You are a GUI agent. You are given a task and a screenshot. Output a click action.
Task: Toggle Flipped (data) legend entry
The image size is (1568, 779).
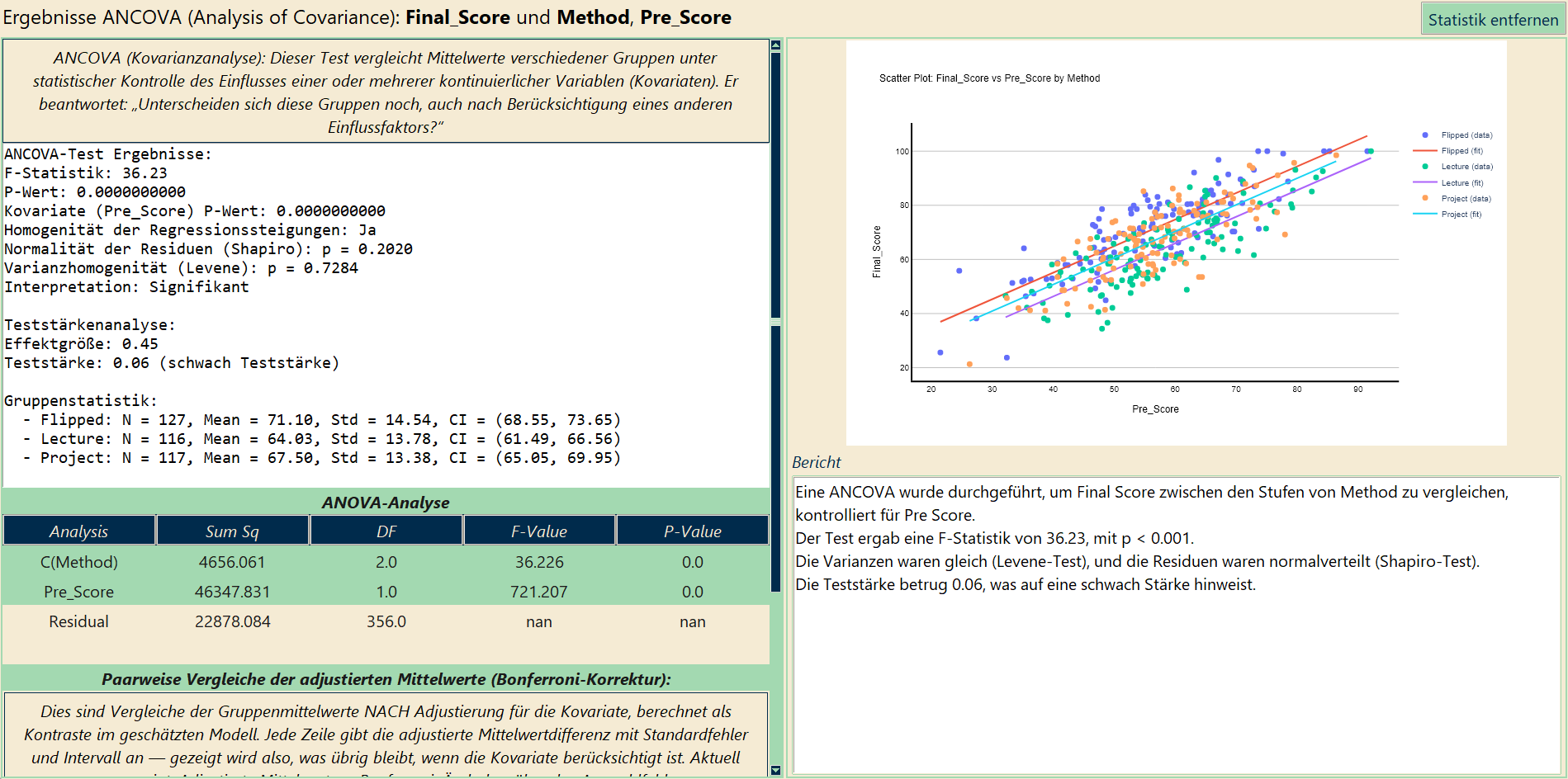[1457, 135]
